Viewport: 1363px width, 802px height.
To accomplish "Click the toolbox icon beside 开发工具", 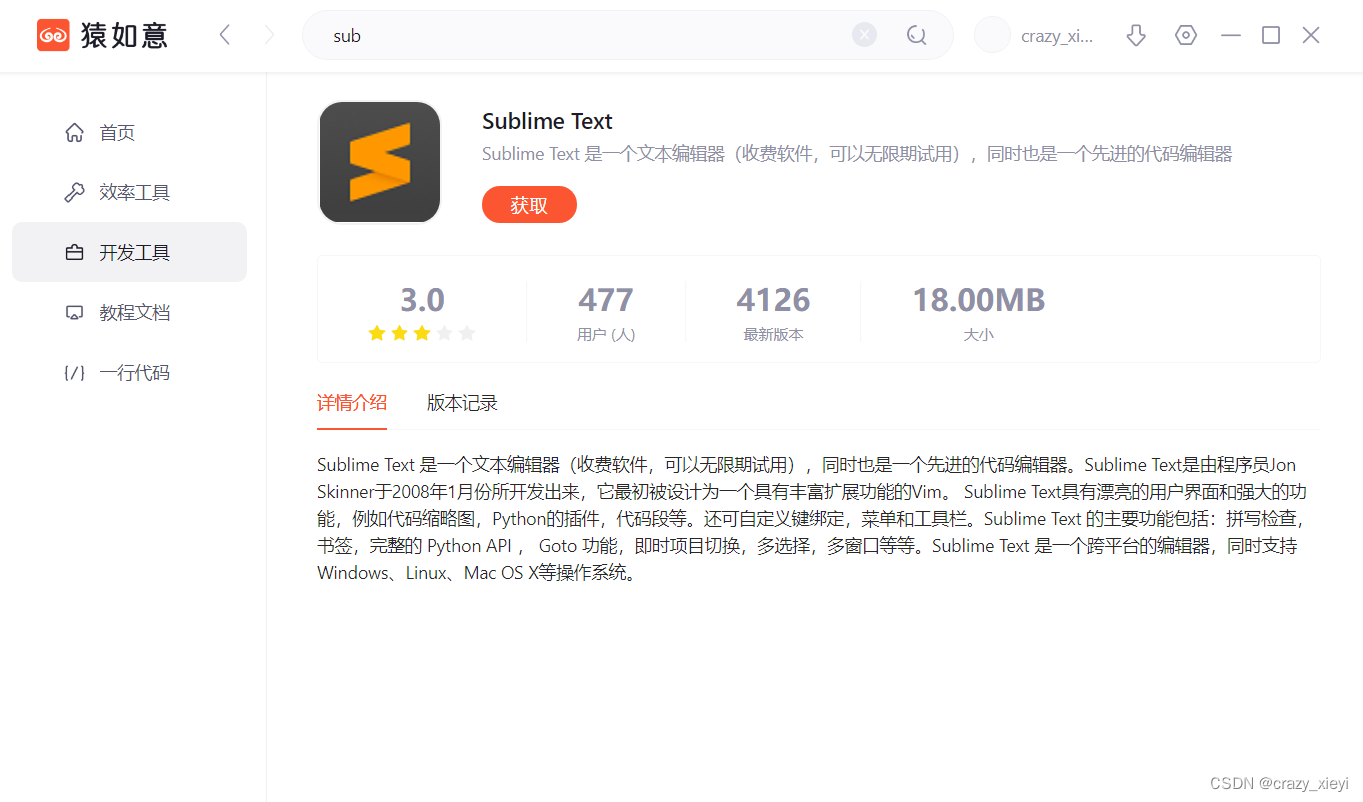I will (x=74, y=253).
